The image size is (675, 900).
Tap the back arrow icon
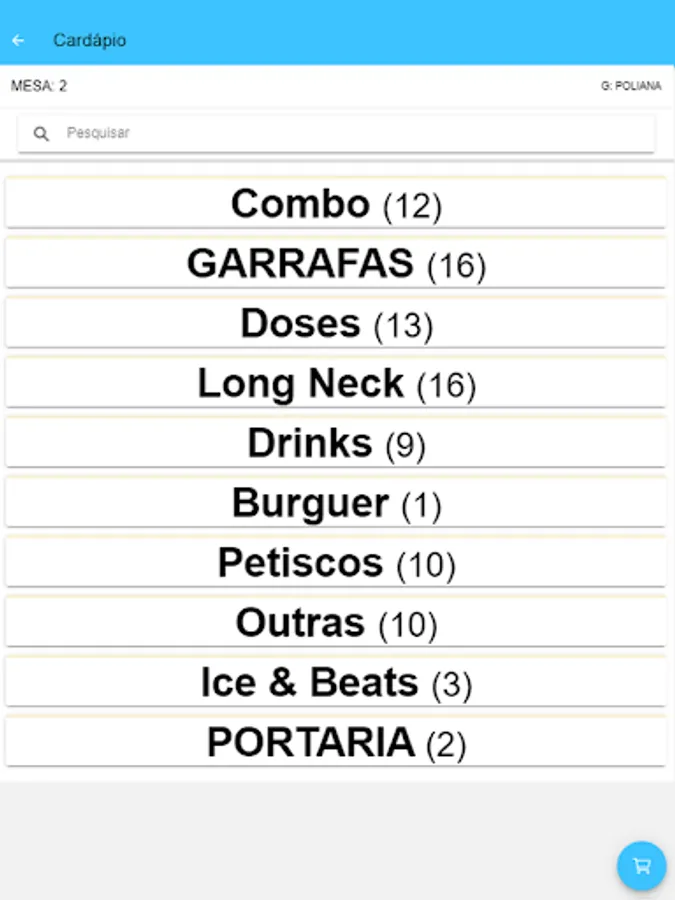pos(18,41)
